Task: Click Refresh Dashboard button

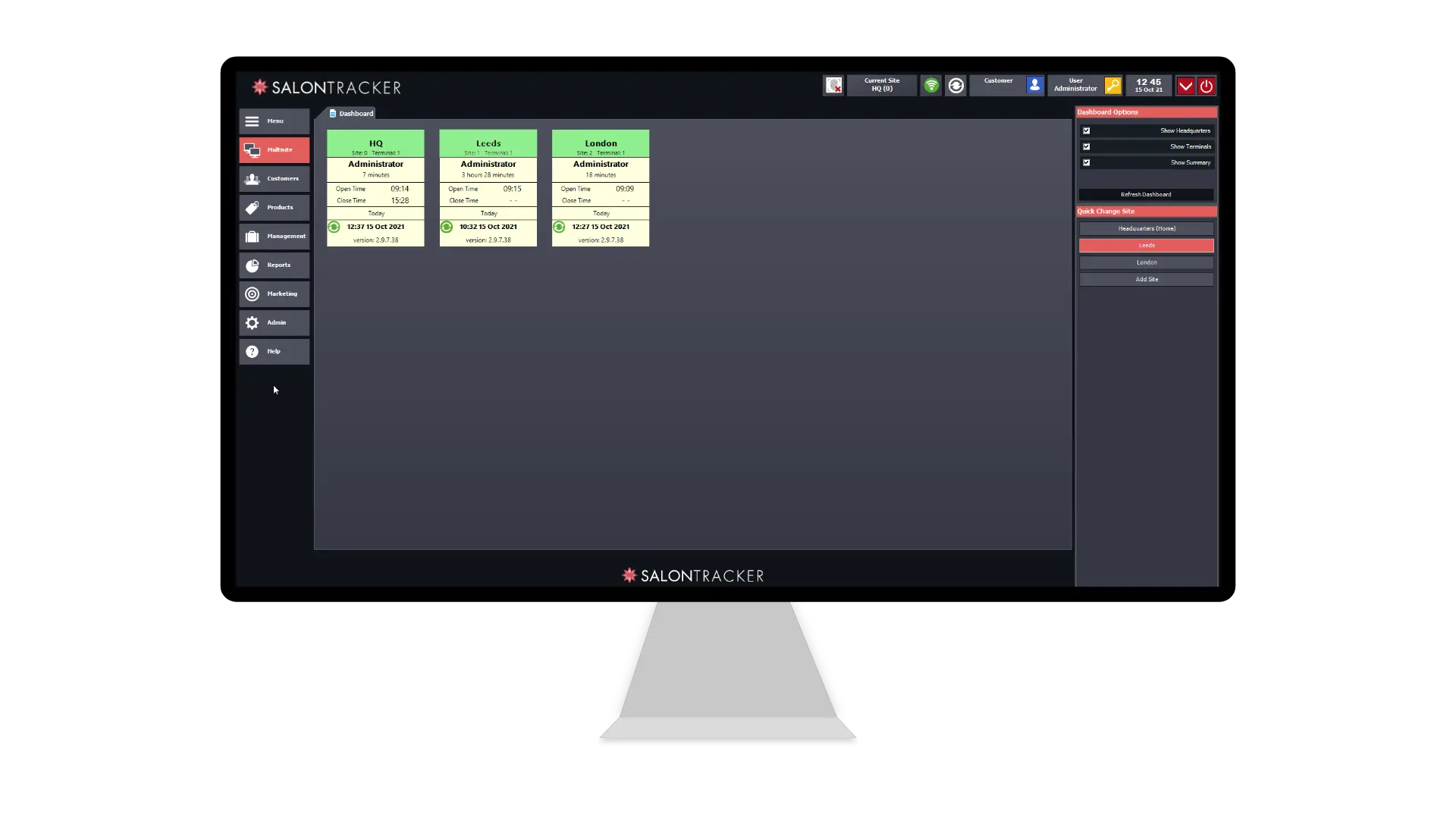Action: [x=1146, y=194]
